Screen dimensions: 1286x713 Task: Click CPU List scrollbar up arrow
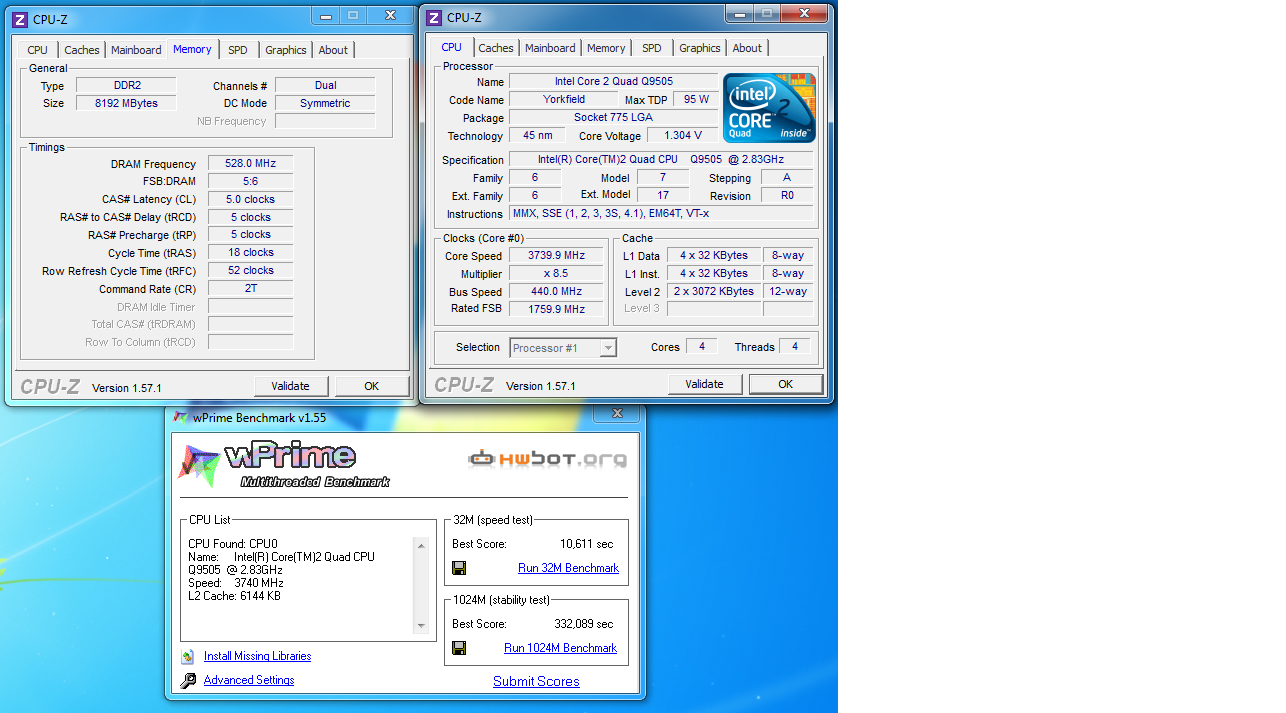point(421,546)
